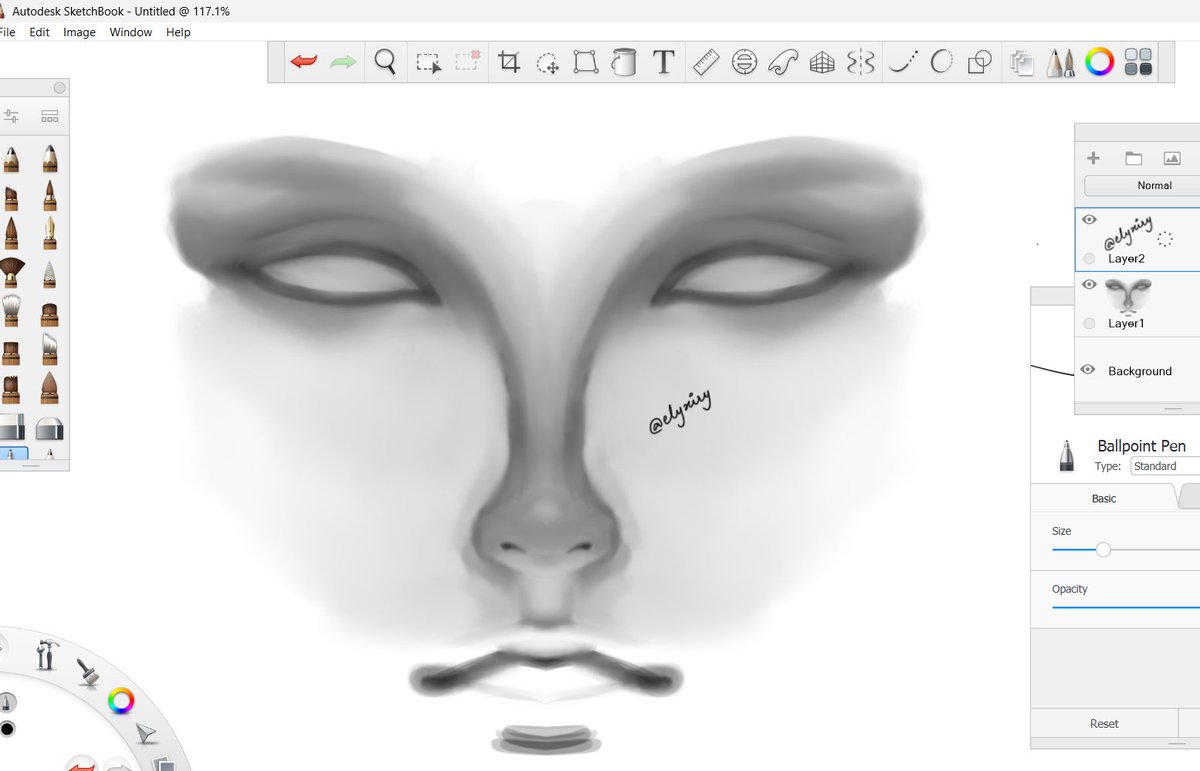Viewport: 1200px width, 771px height.
Task: Add a layer group folder
Action: 1133,158
